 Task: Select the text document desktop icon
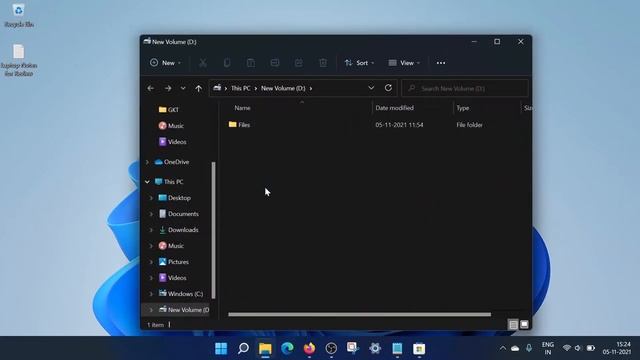click(19, 60)
